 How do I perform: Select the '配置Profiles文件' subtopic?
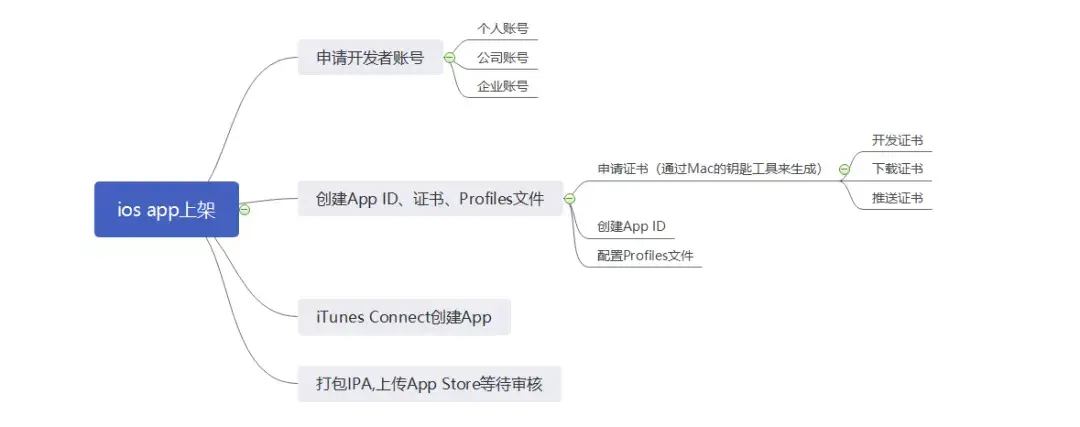(x=645, y=257)
